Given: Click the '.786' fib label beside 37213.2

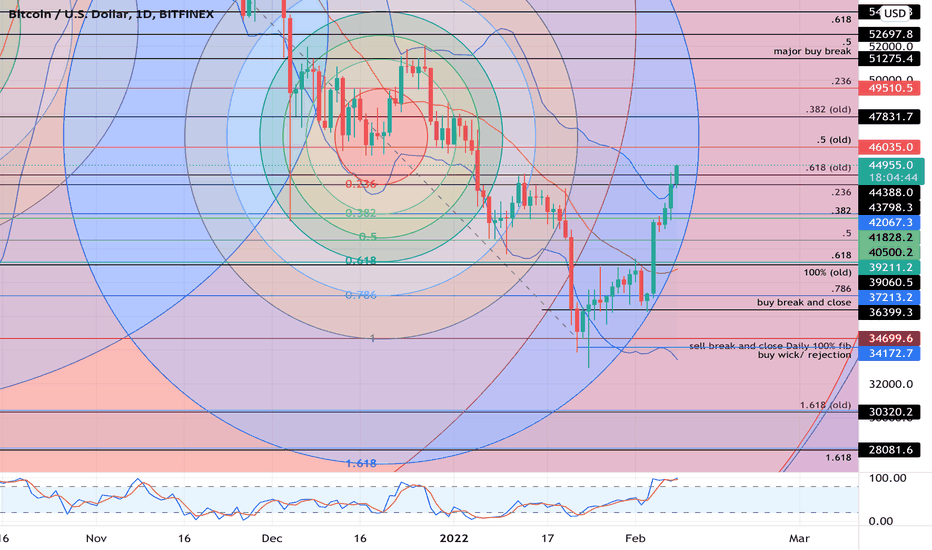Looking at the screenshot, I should tap(841, 289).
